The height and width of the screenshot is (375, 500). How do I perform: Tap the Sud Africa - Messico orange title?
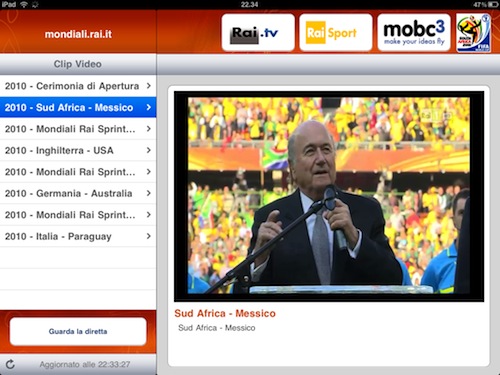(225, 313)
